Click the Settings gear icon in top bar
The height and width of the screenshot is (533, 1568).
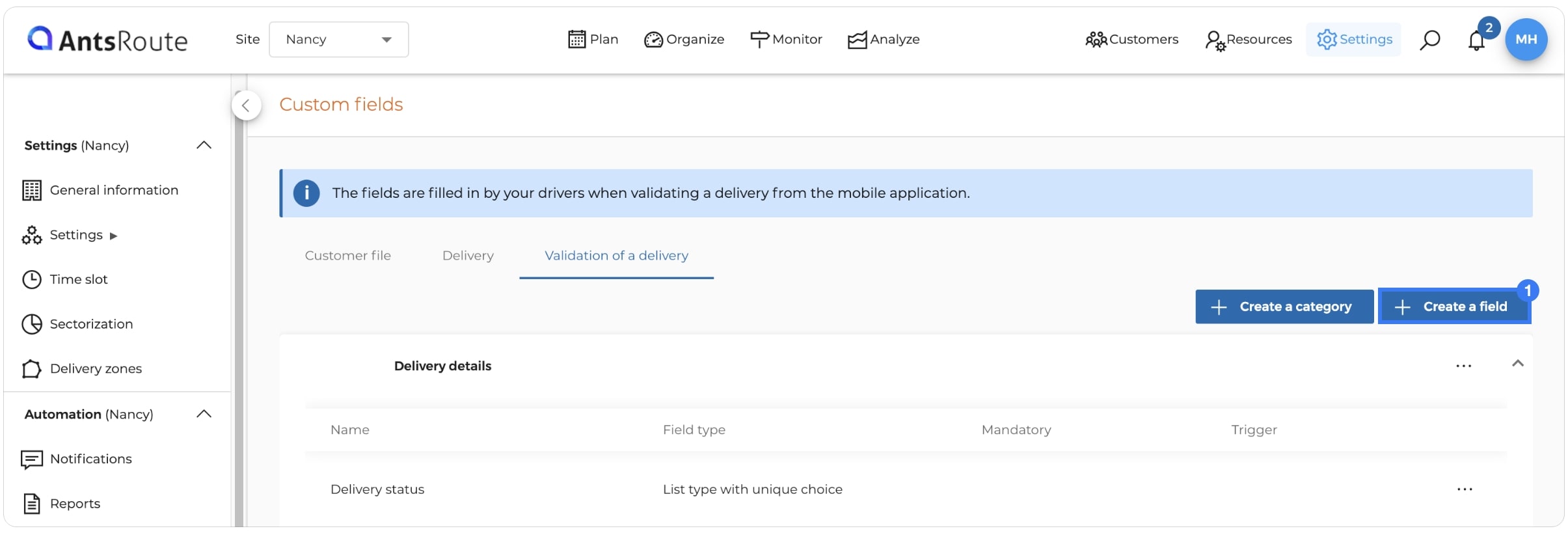tap(1327, 40)
